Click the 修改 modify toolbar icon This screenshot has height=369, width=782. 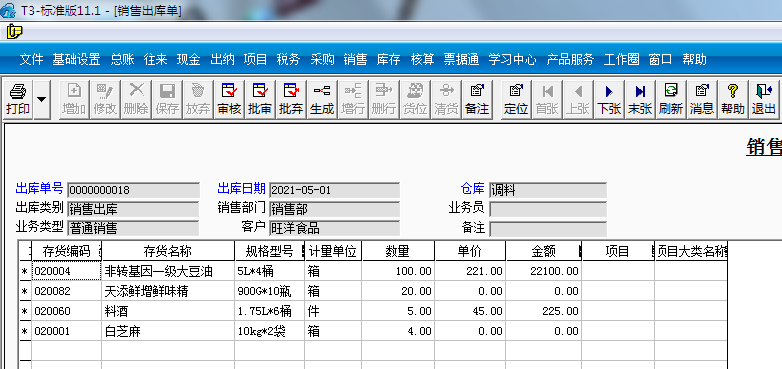pyautogui.click(x=105, y=99)
